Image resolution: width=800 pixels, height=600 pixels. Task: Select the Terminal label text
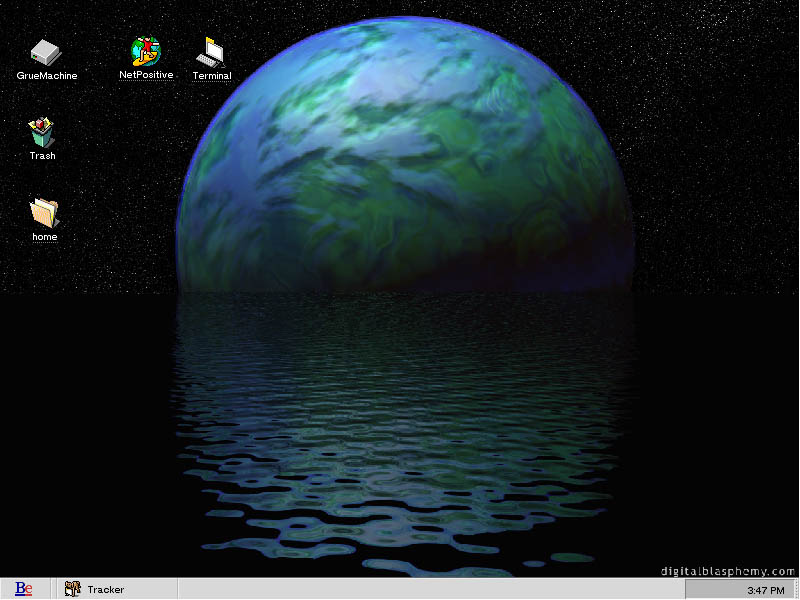coord(212,76)
